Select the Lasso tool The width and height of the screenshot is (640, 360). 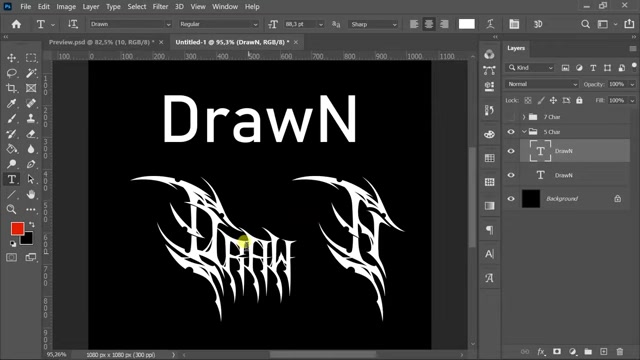(x=11, y=73)
